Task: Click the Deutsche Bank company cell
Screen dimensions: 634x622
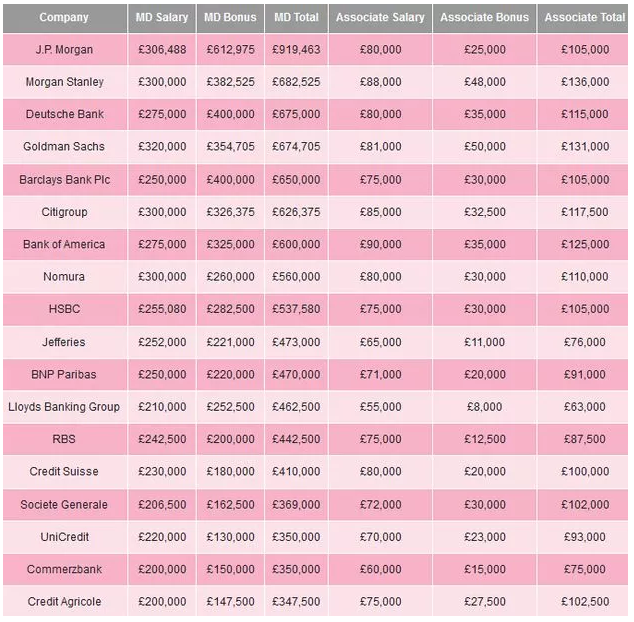Action: tap(64, 115)
